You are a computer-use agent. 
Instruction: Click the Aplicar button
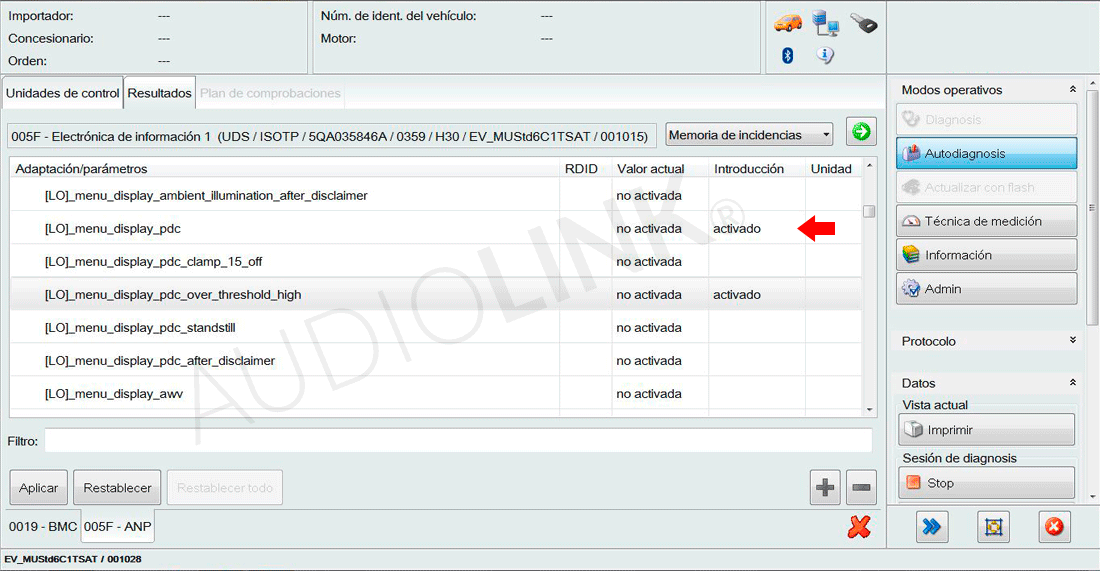click(39, 488)
